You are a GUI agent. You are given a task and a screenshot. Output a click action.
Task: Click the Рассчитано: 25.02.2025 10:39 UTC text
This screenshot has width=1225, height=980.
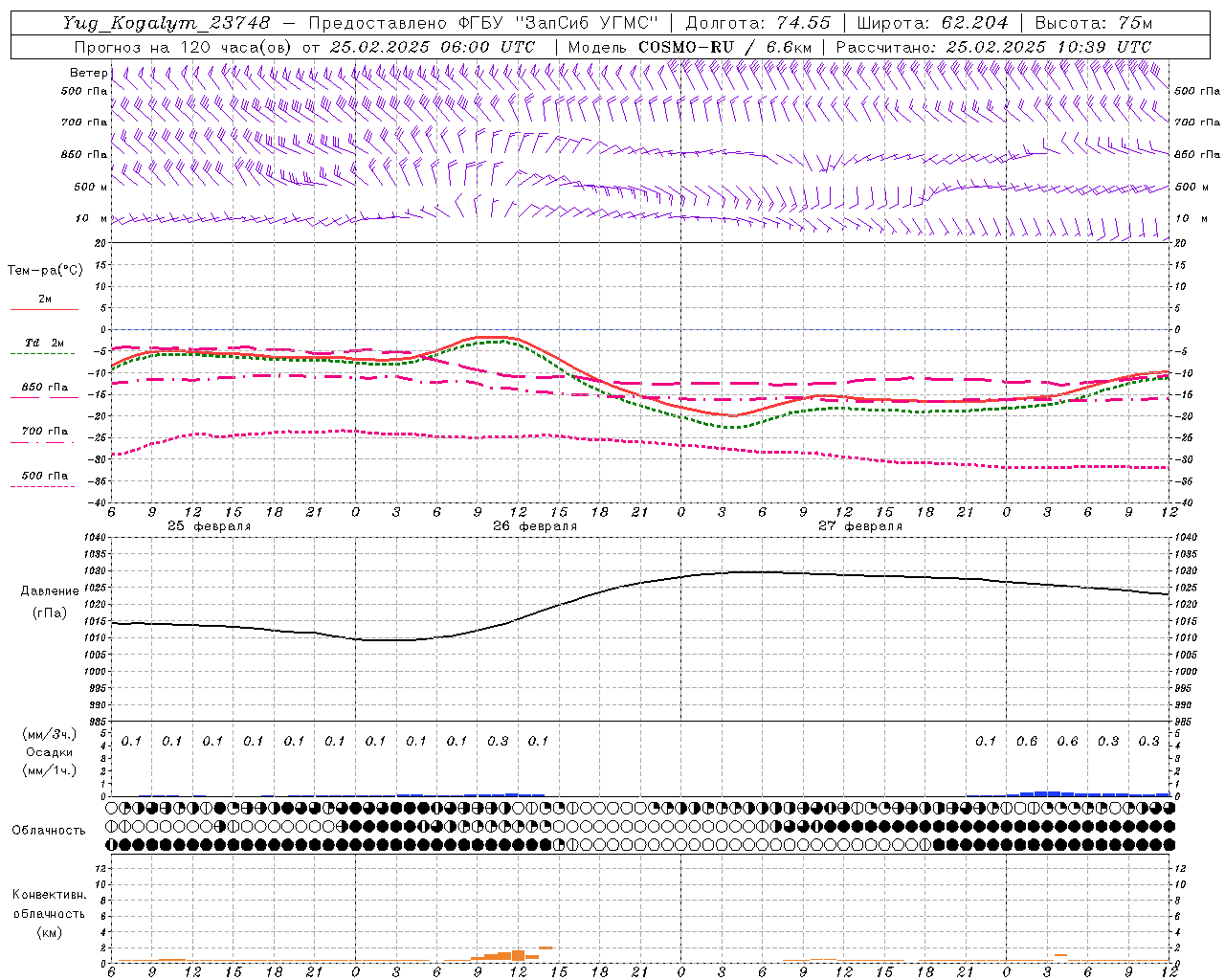993,47
